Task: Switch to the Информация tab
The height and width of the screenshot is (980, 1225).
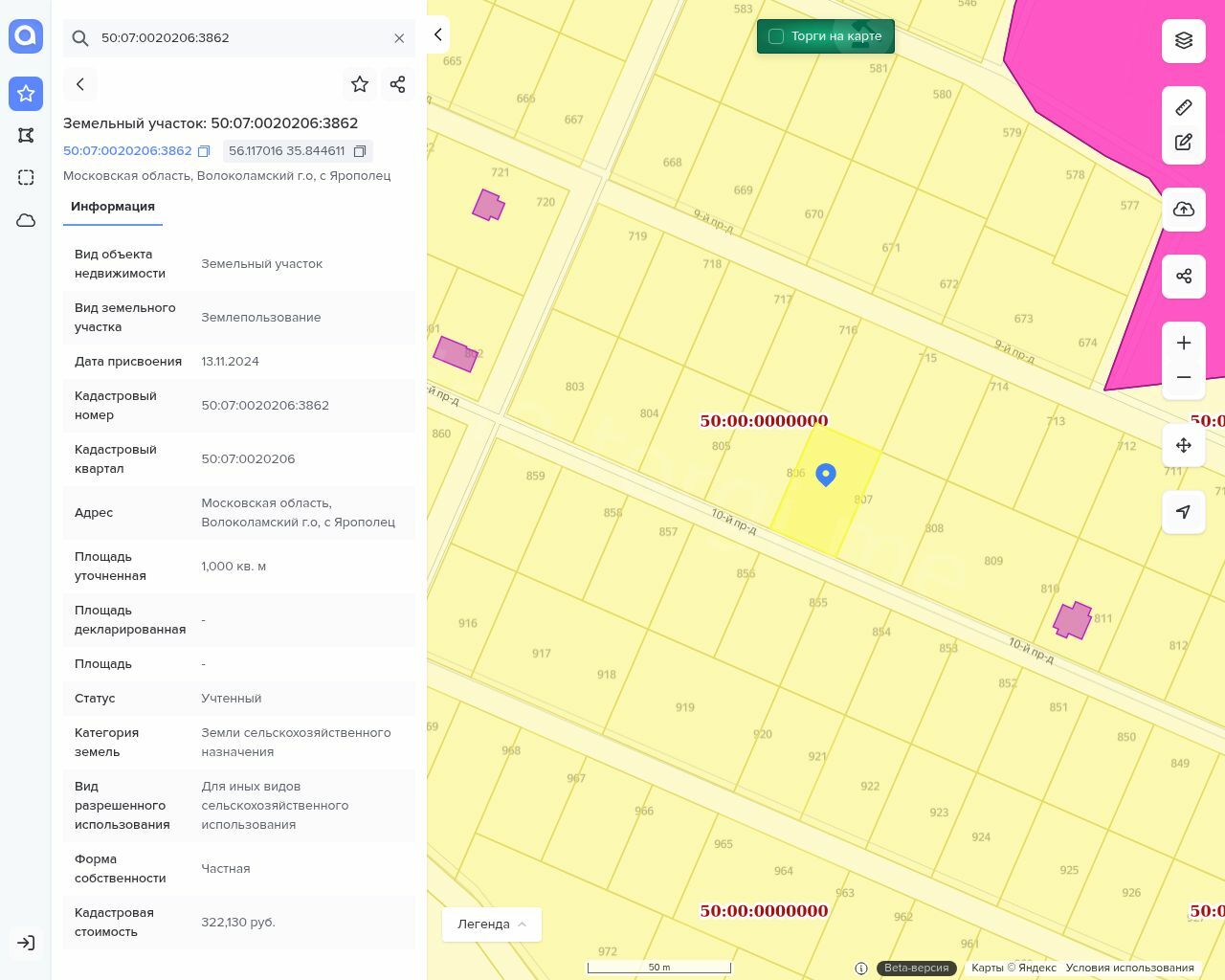Action: pyautogui.click(x=113, y=207)
